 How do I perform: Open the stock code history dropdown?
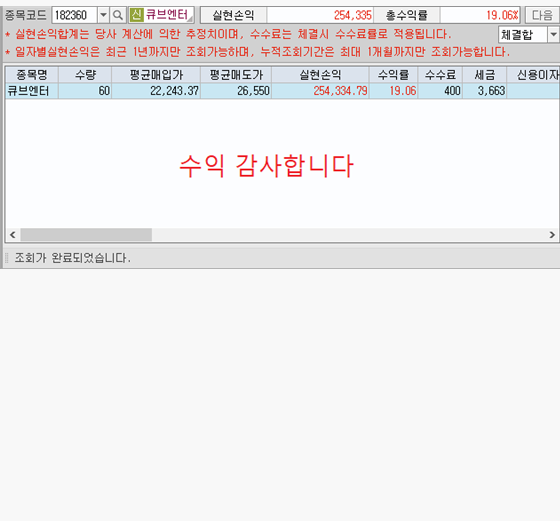(x=103, y=15)
